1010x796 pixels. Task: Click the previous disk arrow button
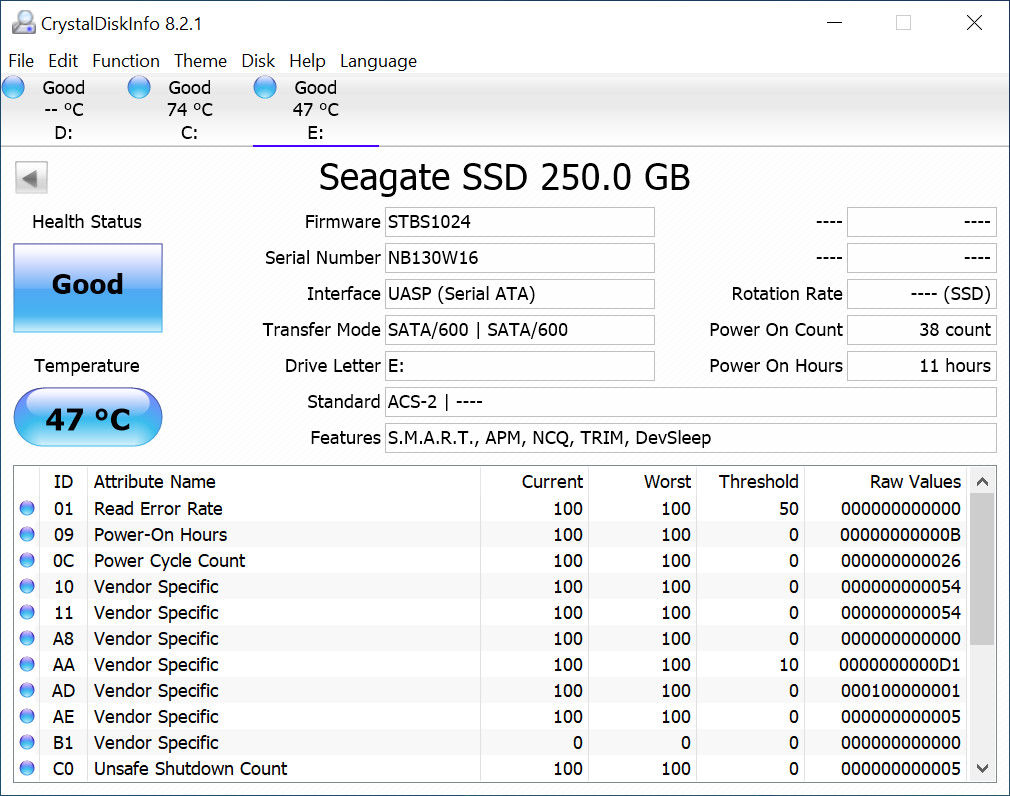tap(32, 178)
